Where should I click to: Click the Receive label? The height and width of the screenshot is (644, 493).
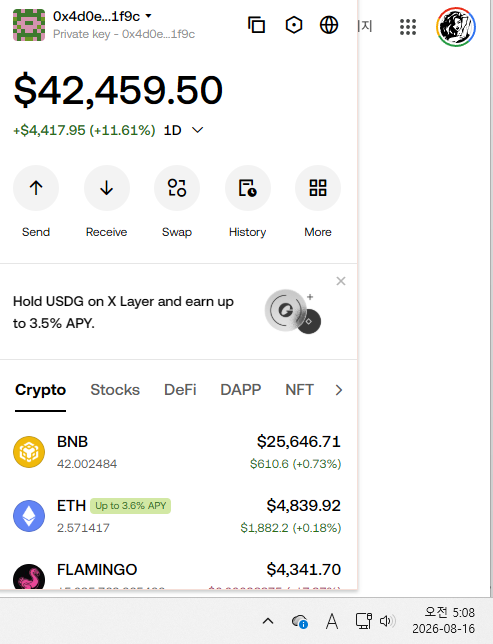[x=106, y=232]
